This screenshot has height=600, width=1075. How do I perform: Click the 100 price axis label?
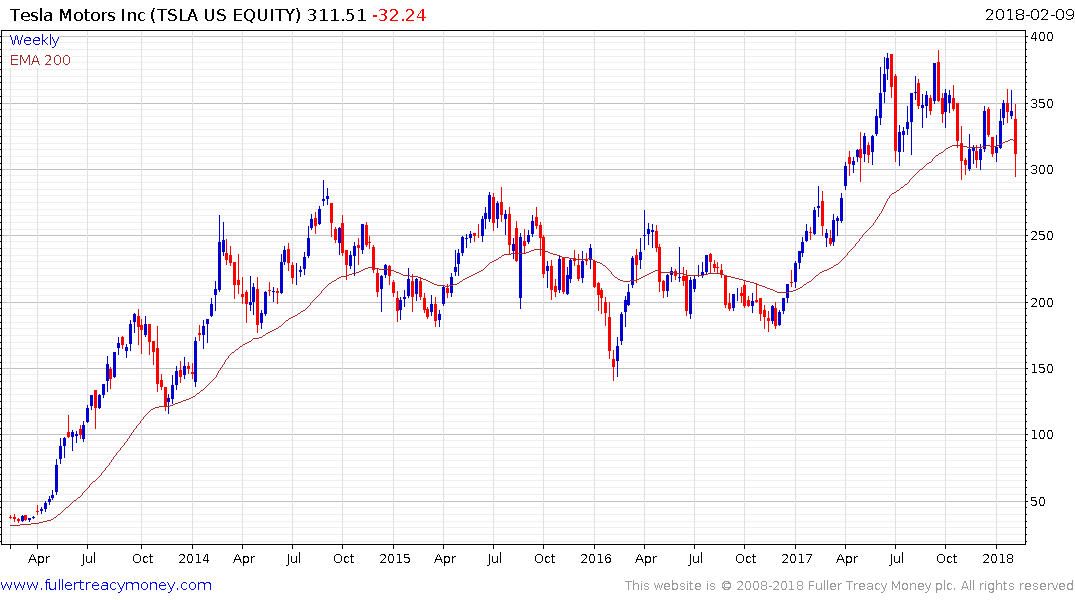1042,434
